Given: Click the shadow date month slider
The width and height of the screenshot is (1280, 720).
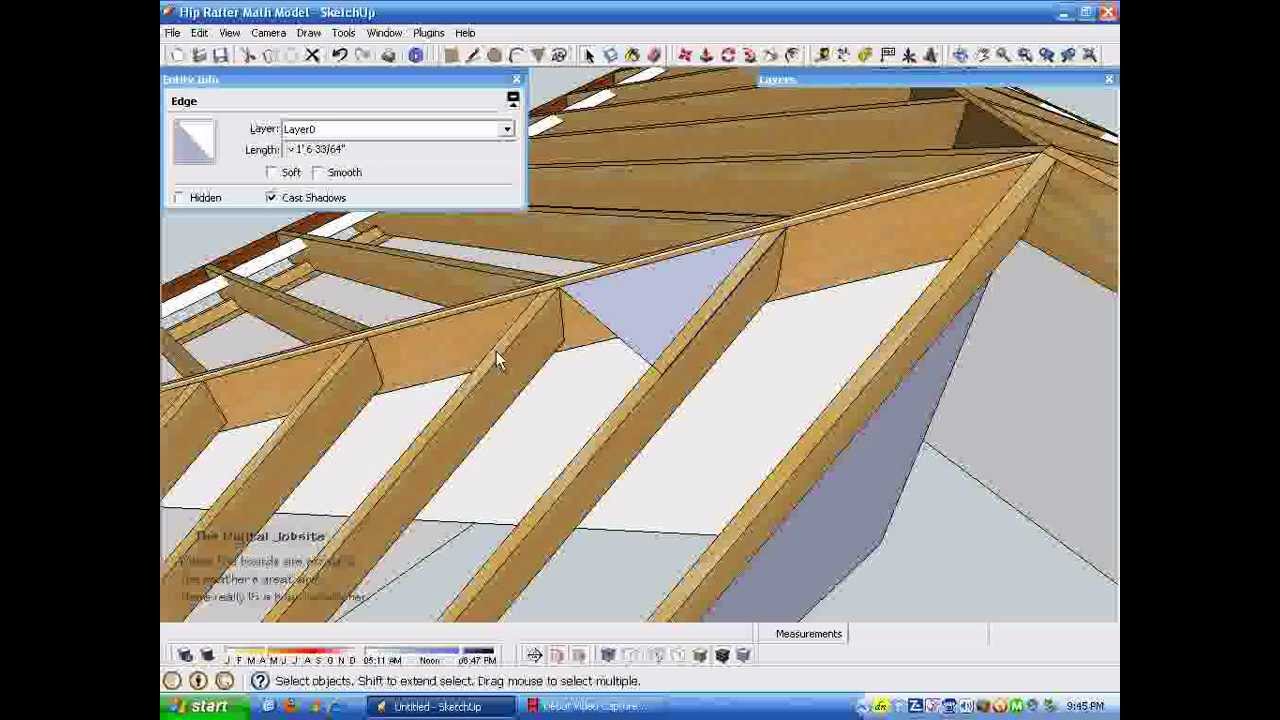Looking at the screenshot, I should [290, 654].
